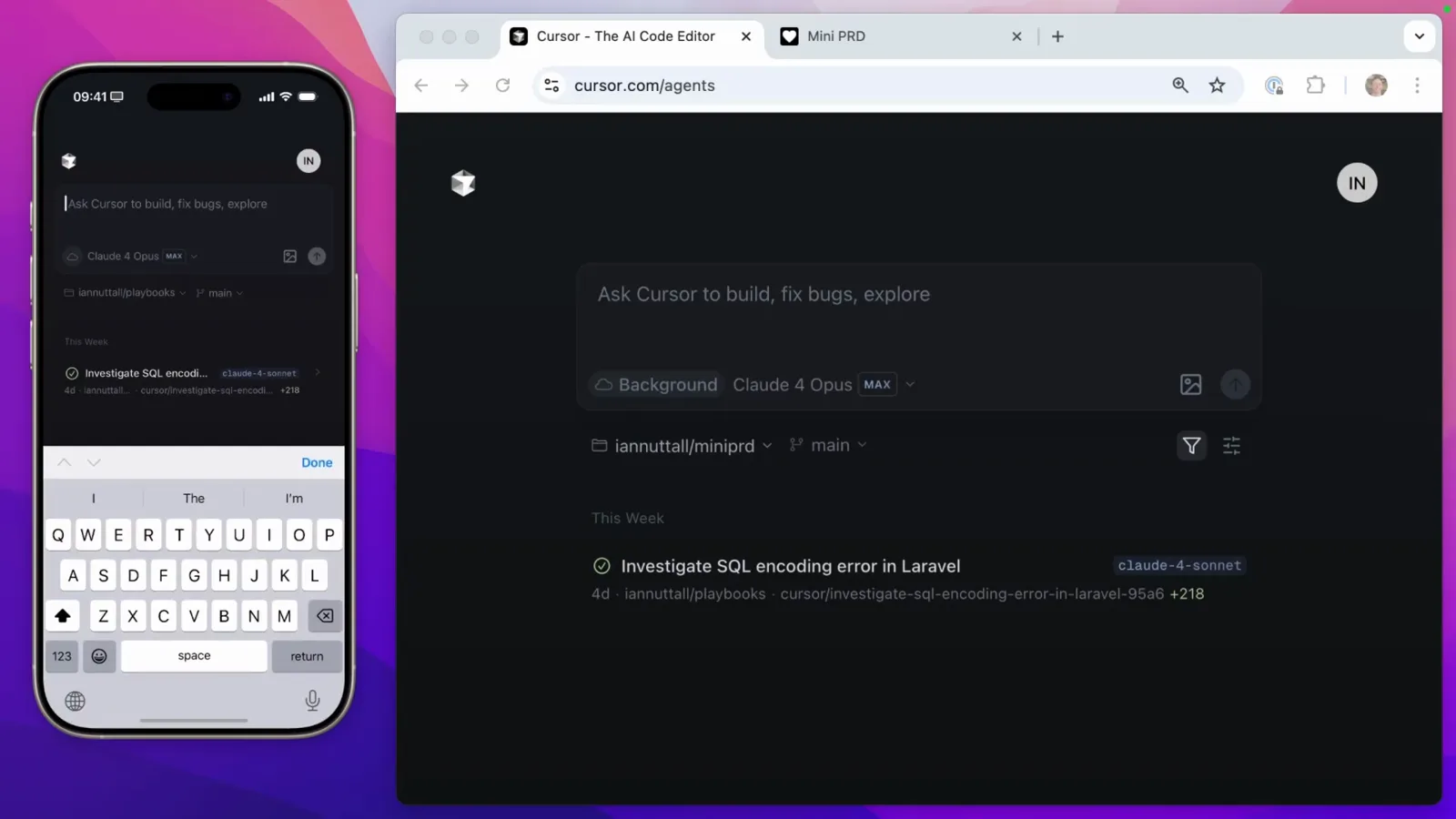Tap the phone image attach icon
The image size is (1456, 819).
pos(289,257)
